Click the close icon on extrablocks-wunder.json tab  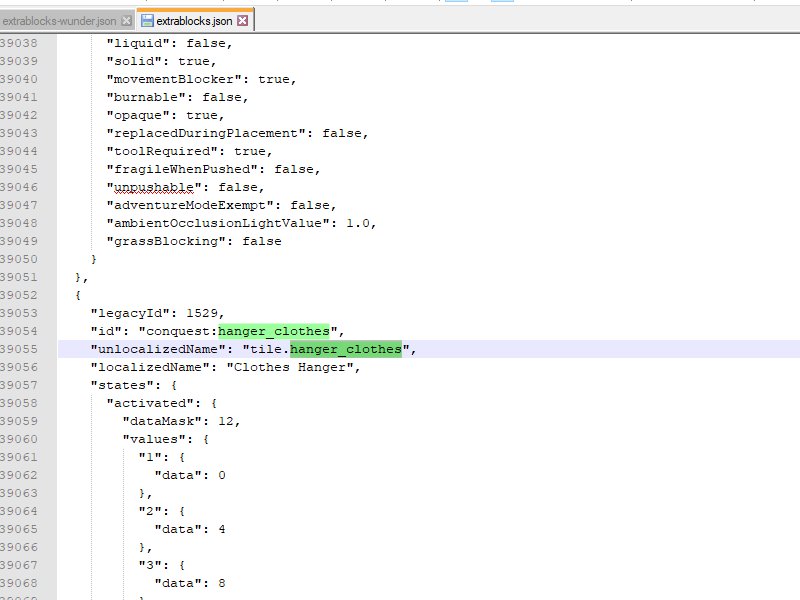point(124,19)
